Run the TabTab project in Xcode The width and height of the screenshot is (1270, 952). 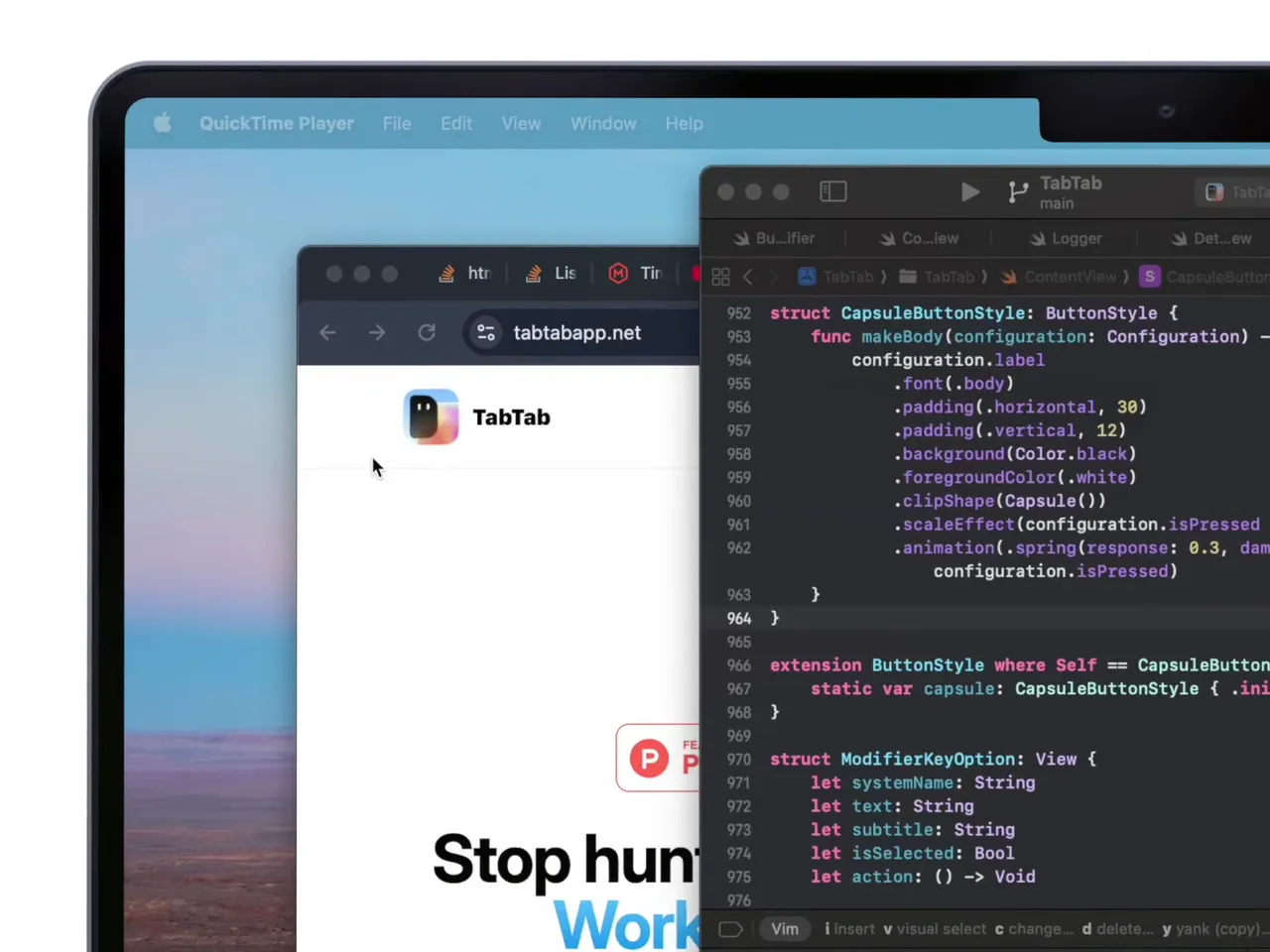970,191
